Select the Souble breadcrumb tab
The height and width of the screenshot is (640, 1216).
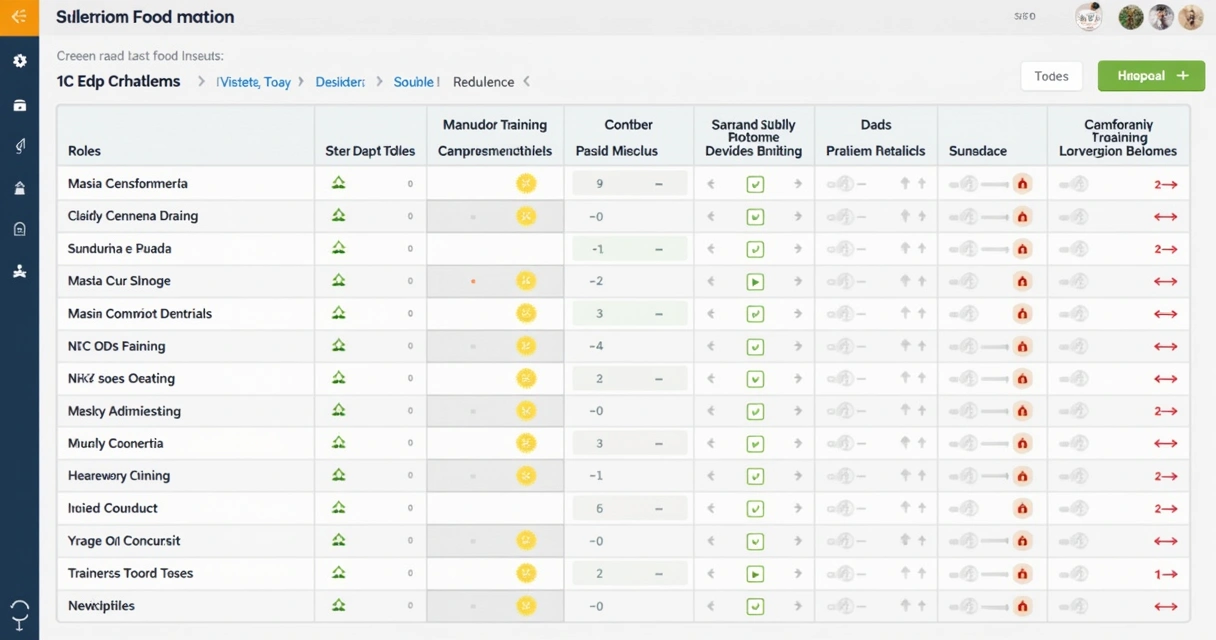point(414,82)
